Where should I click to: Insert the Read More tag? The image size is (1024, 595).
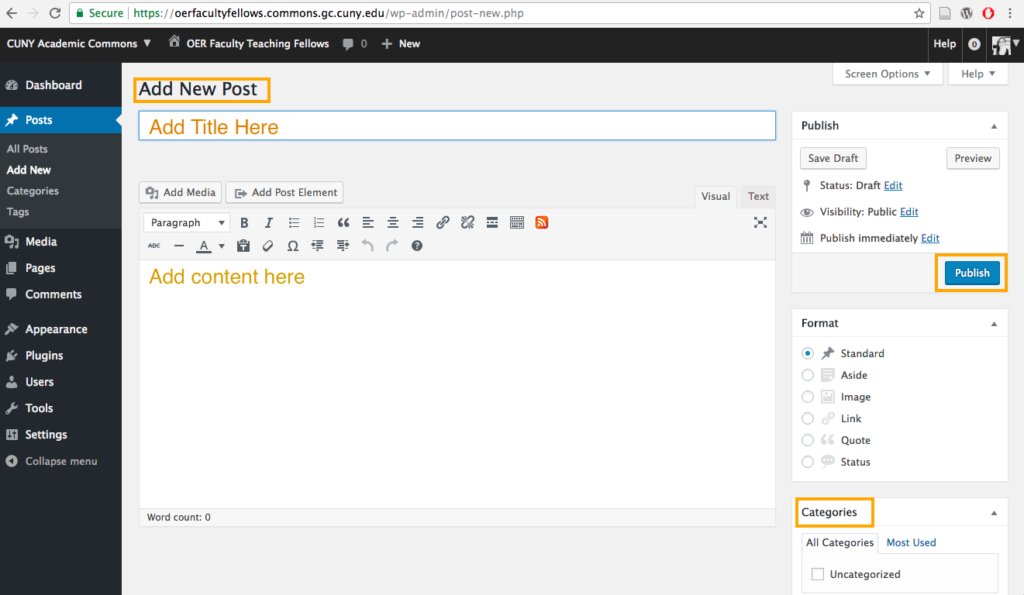[x=492, y=222]
